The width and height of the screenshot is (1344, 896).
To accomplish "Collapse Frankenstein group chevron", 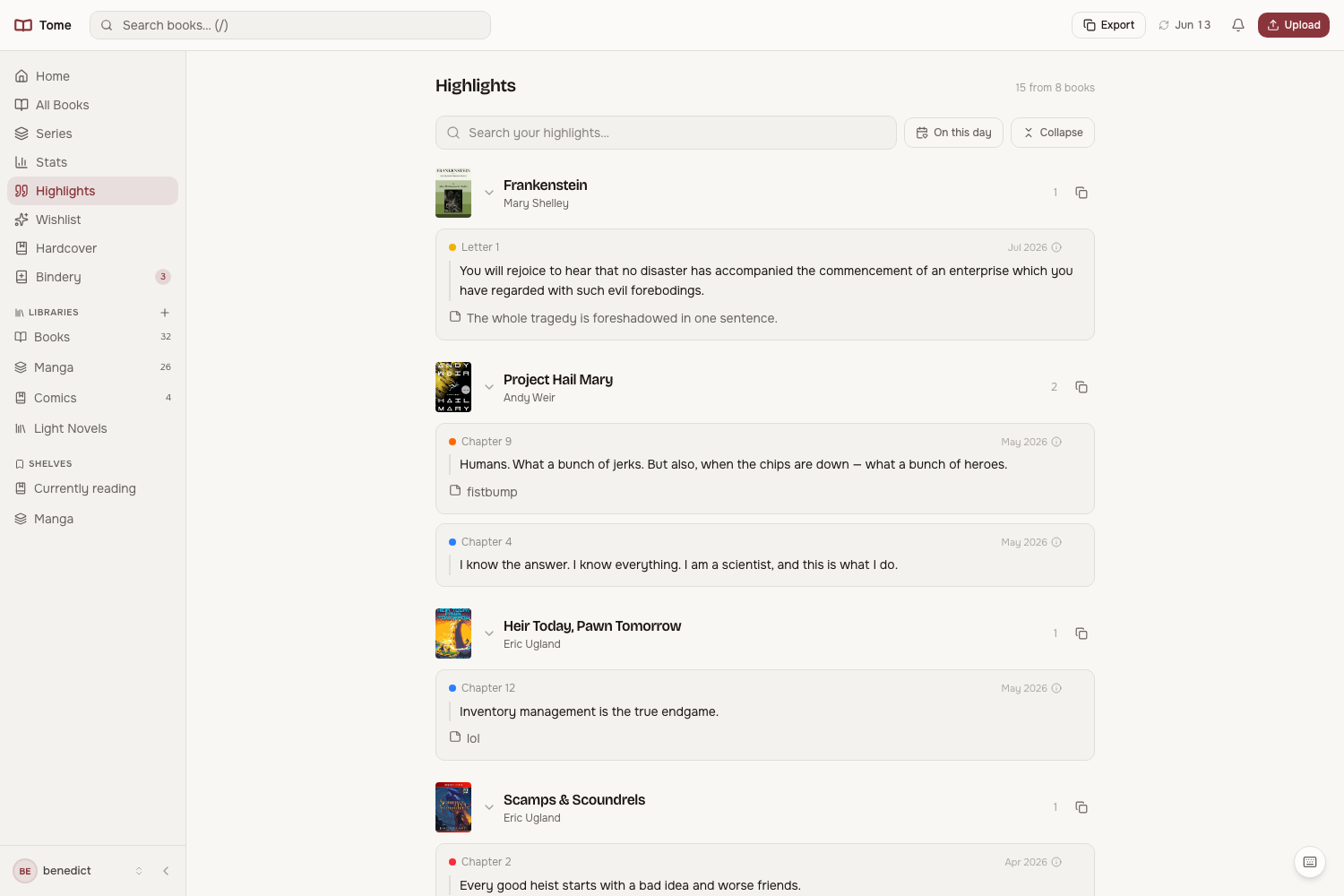I will pyautogui.click(x=489, y=193).
